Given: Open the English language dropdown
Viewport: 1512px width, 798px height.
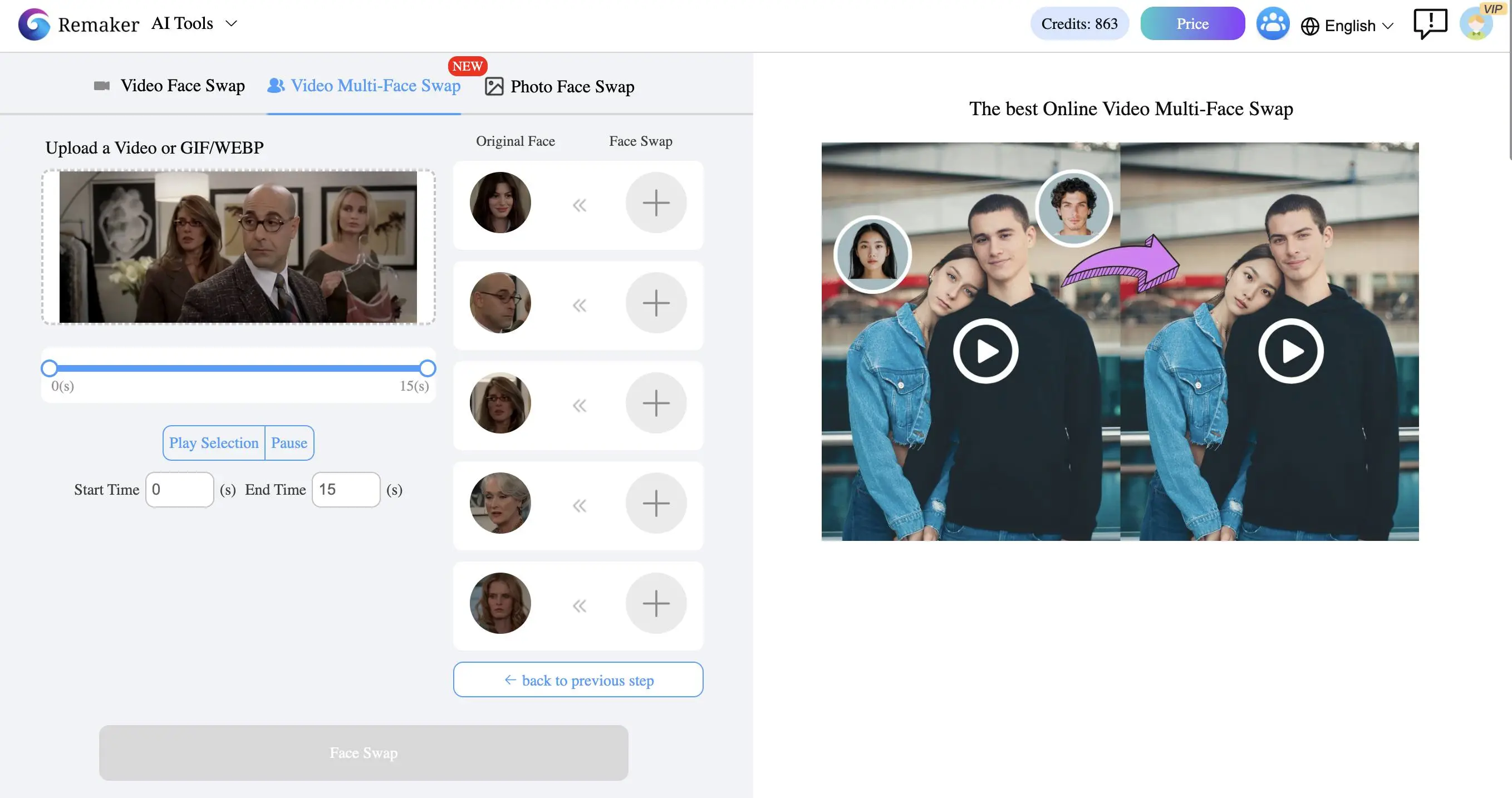Looking at the screenshot, I should pyautogui.click(x=1347, y=26).
